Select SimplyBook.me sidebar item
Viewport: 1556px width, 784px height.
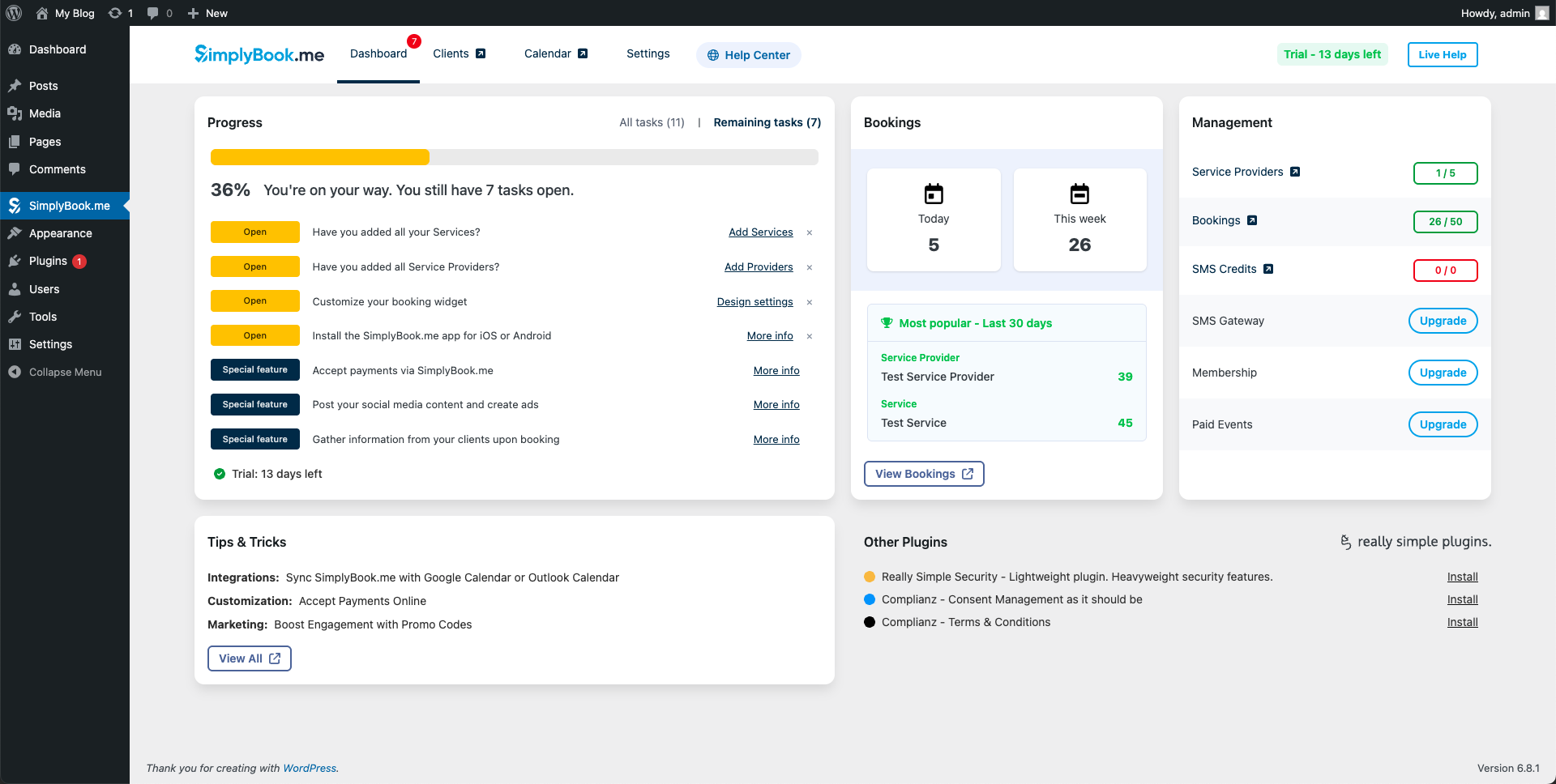pos(65,206)
